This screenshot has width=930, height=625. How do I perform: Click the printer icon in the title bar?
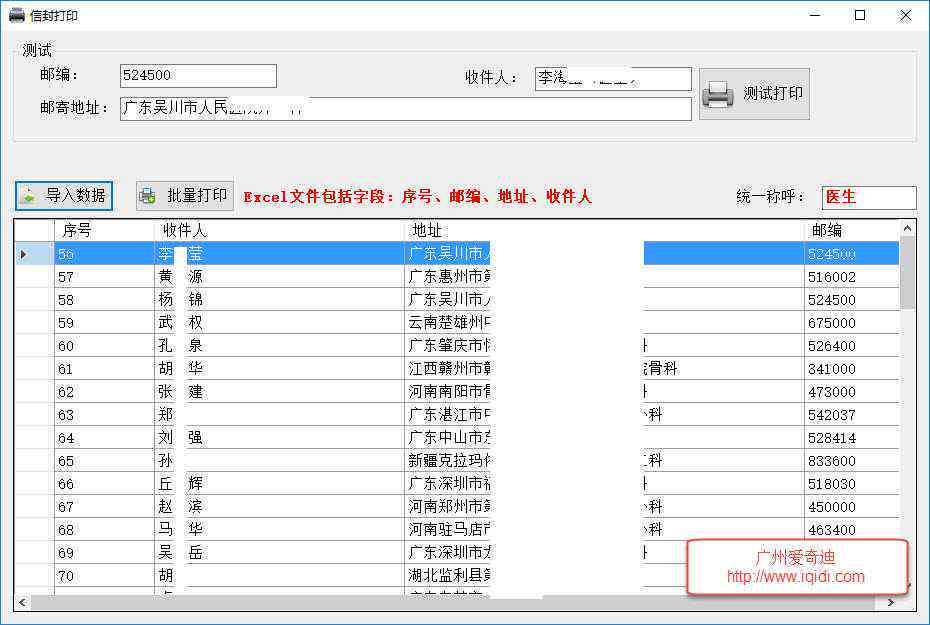(x=17, y=15)
